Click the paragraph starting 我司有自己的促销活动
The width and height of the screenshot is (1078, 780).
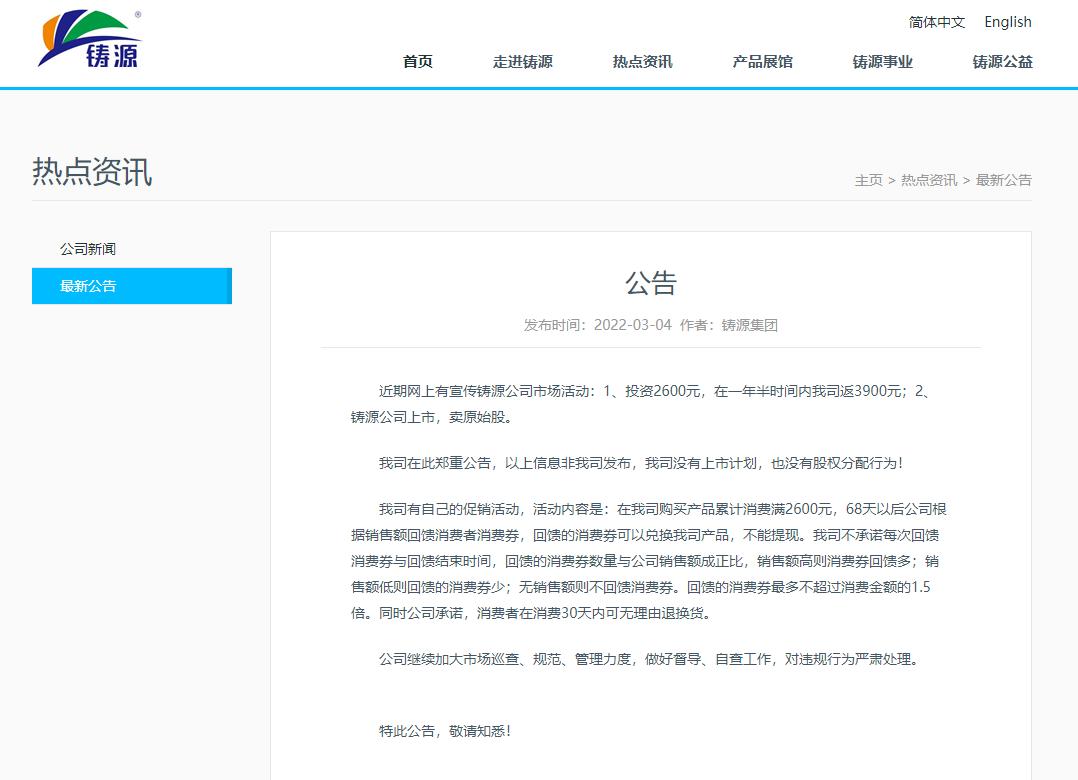[x=648, y=561]
